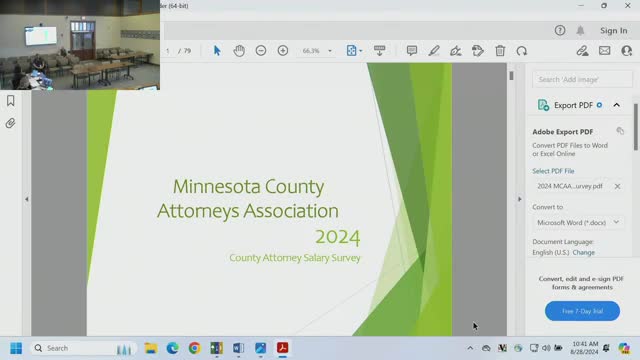
Task: Click the taskbar clock showing 10:41 AM
Action: pos(585,348)
